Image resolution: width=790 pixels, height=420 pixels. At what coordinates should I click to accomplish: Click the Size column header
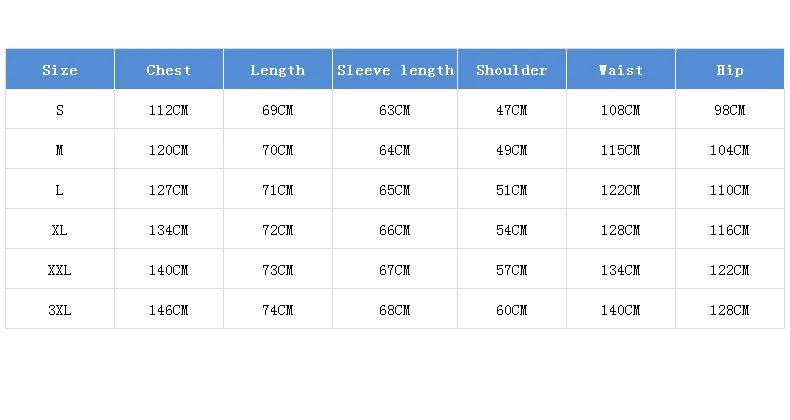click(x=60, y=70)
